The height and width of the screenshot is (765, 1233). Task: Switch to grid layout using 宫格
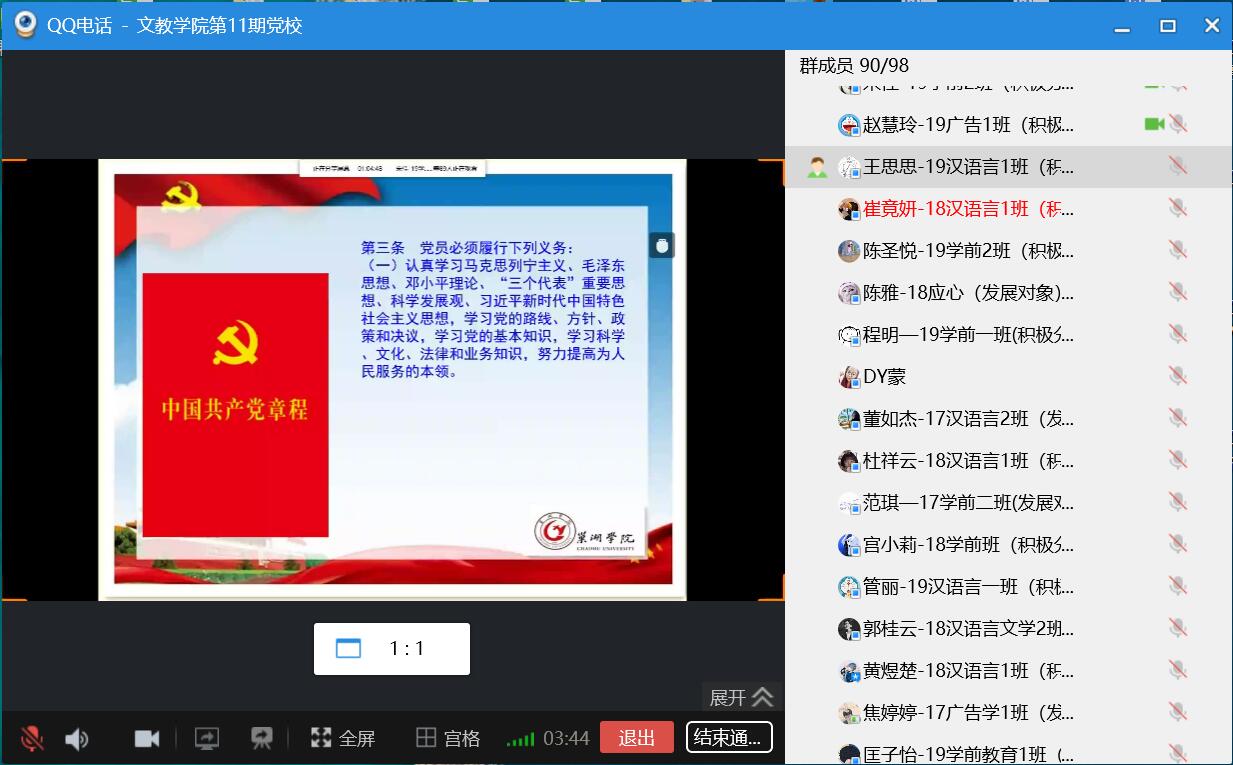tap(448, 739)
